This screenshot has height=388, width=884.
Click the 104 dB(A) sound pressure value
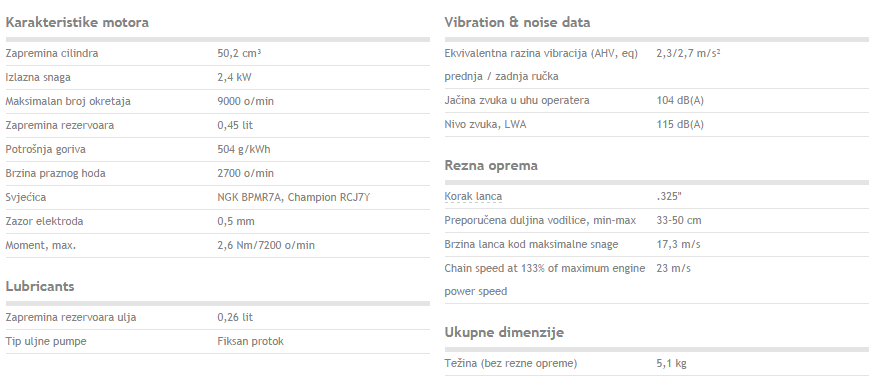(680, 100)
